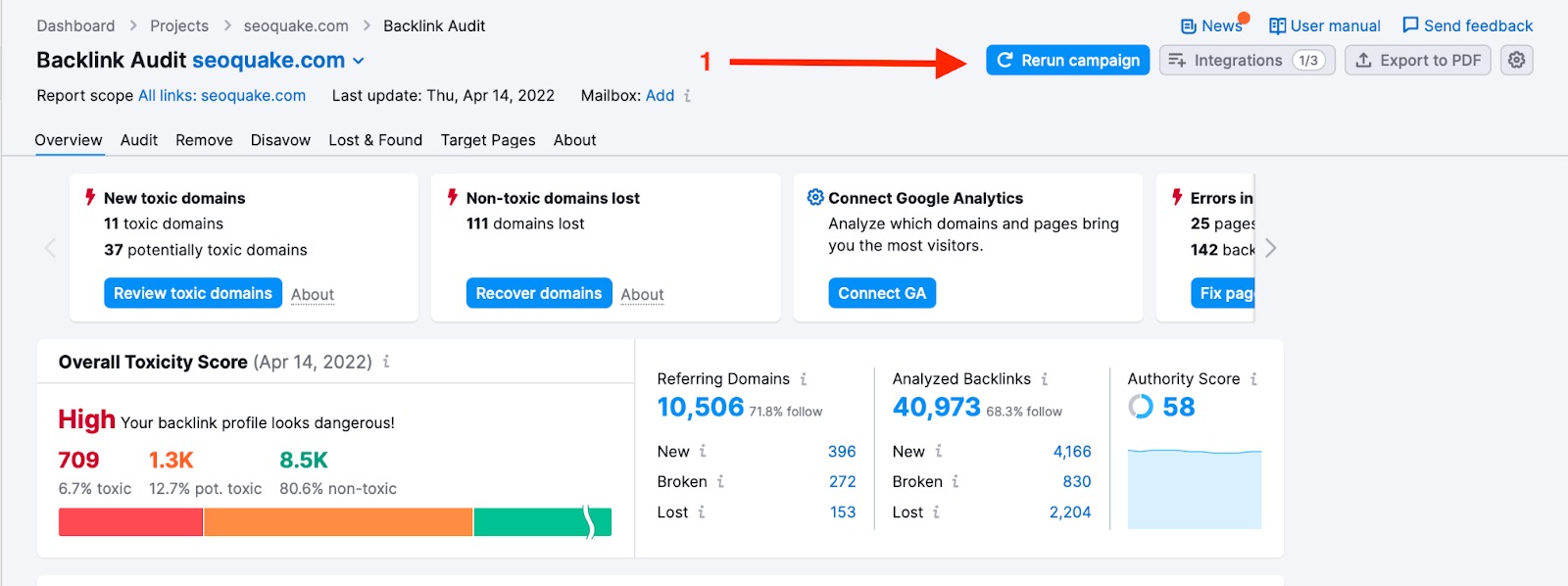Click the 1.3K potentially toxic count
Image resolution: width=1568 pixels, height=586 pixels.
(x=171, y=460)
